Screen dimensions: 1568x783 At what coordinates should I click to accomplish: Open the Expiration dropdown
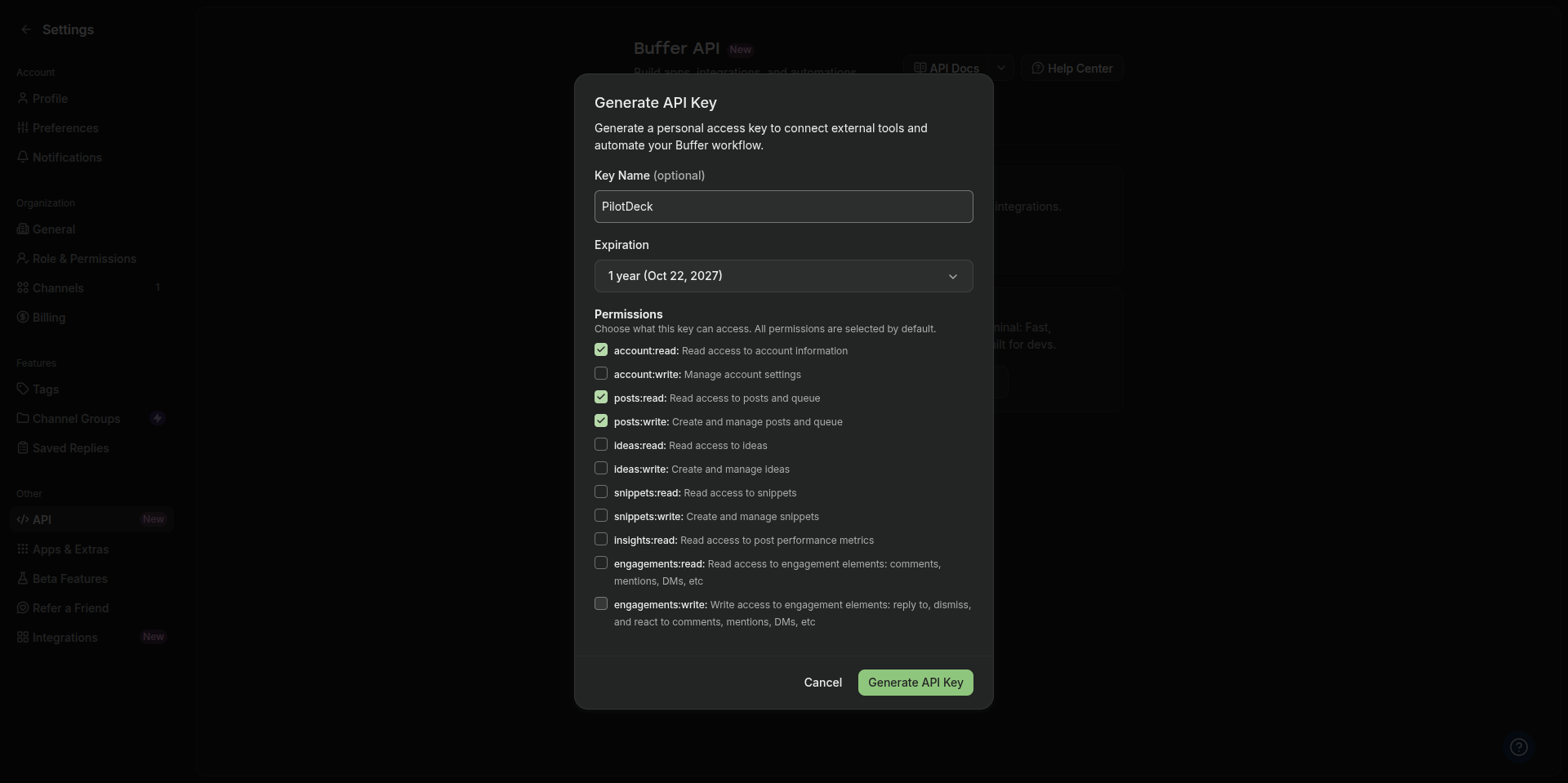tap(784, 276)
